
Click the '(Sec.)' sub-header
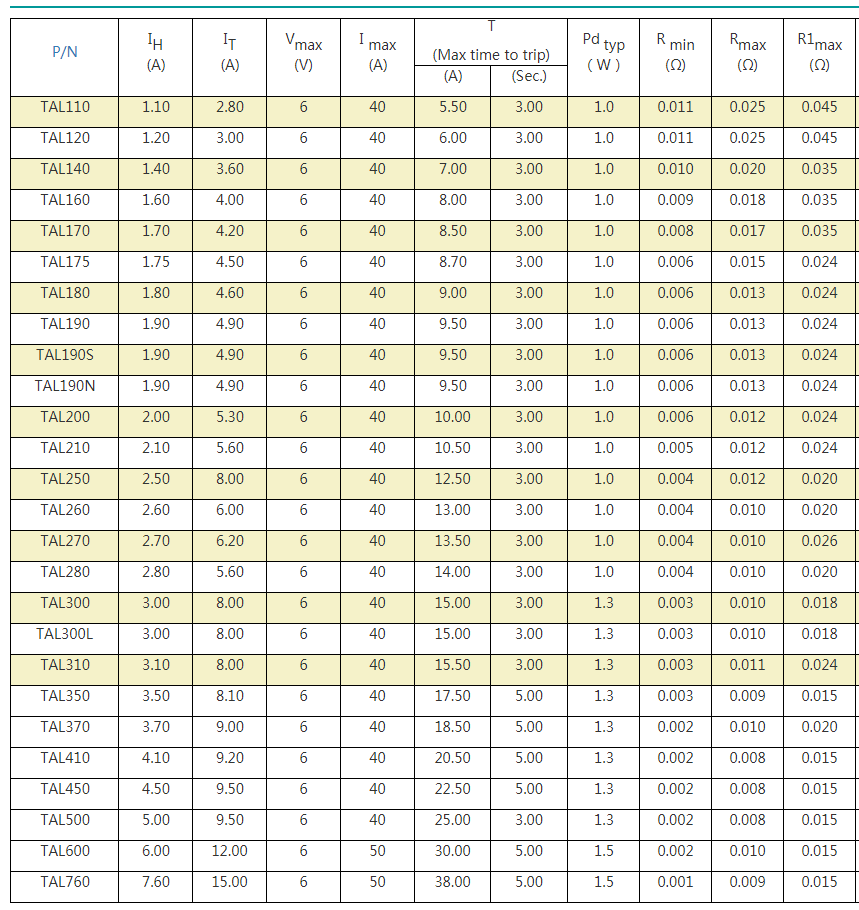coord(529,76)
